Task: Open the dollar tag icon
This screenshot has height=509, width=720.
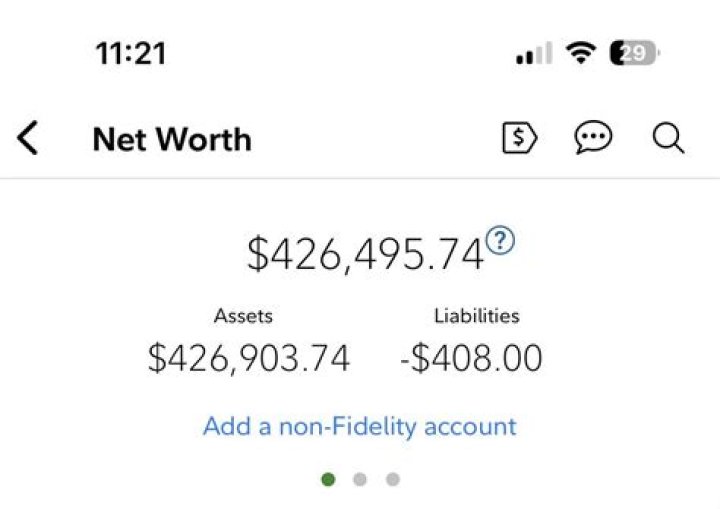Action: (x=519, y=138)
